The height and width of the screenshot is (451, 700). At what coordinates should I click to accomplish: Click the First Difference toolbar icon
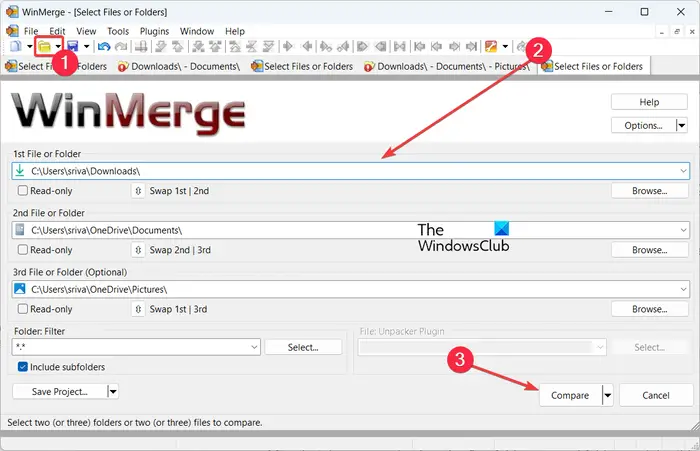(x=235, y=46)
